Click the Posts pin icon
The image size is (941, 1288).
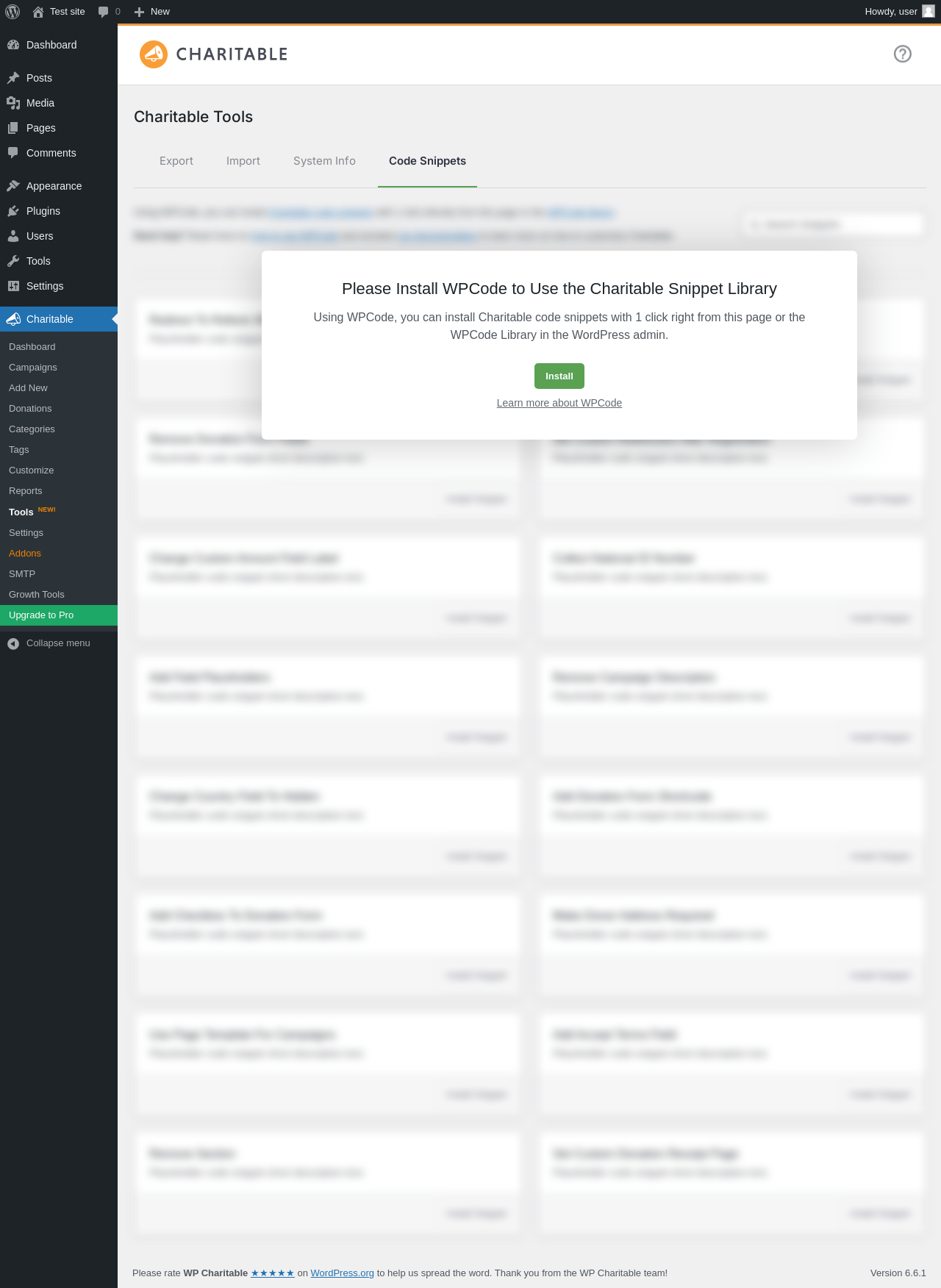13,78
